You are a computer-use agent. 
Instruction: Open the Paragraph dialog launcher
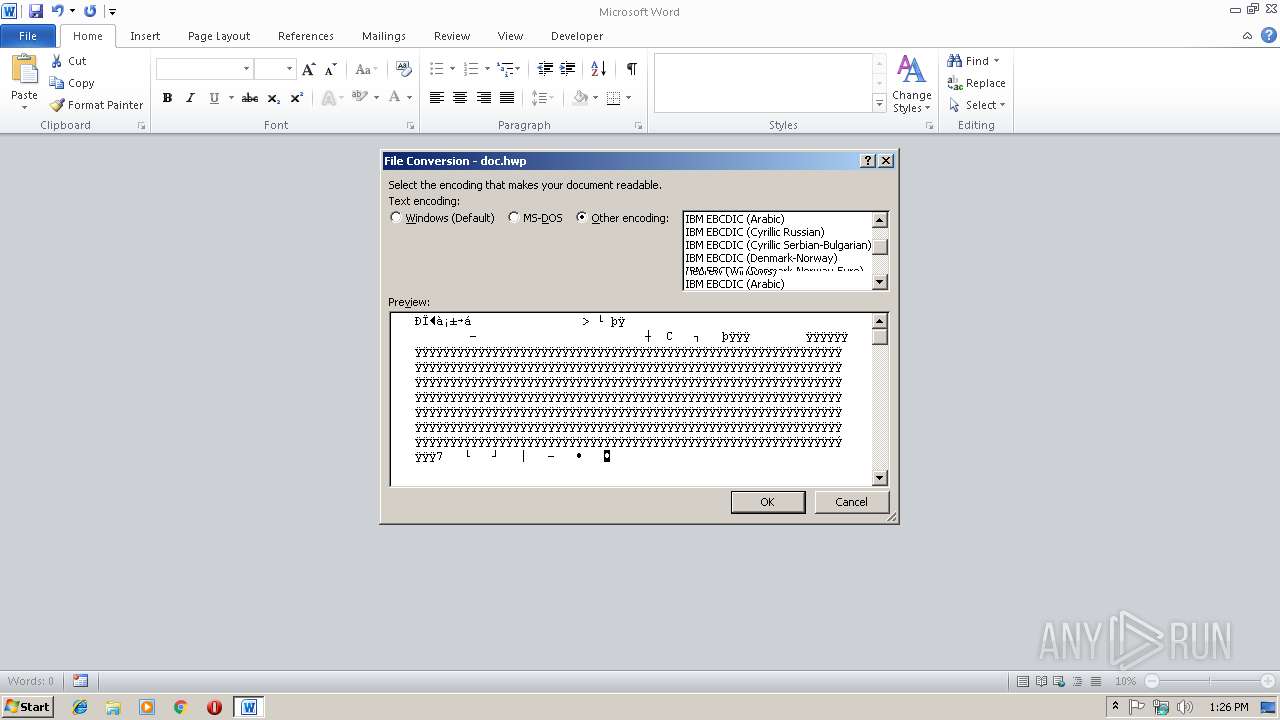[639, 126]
